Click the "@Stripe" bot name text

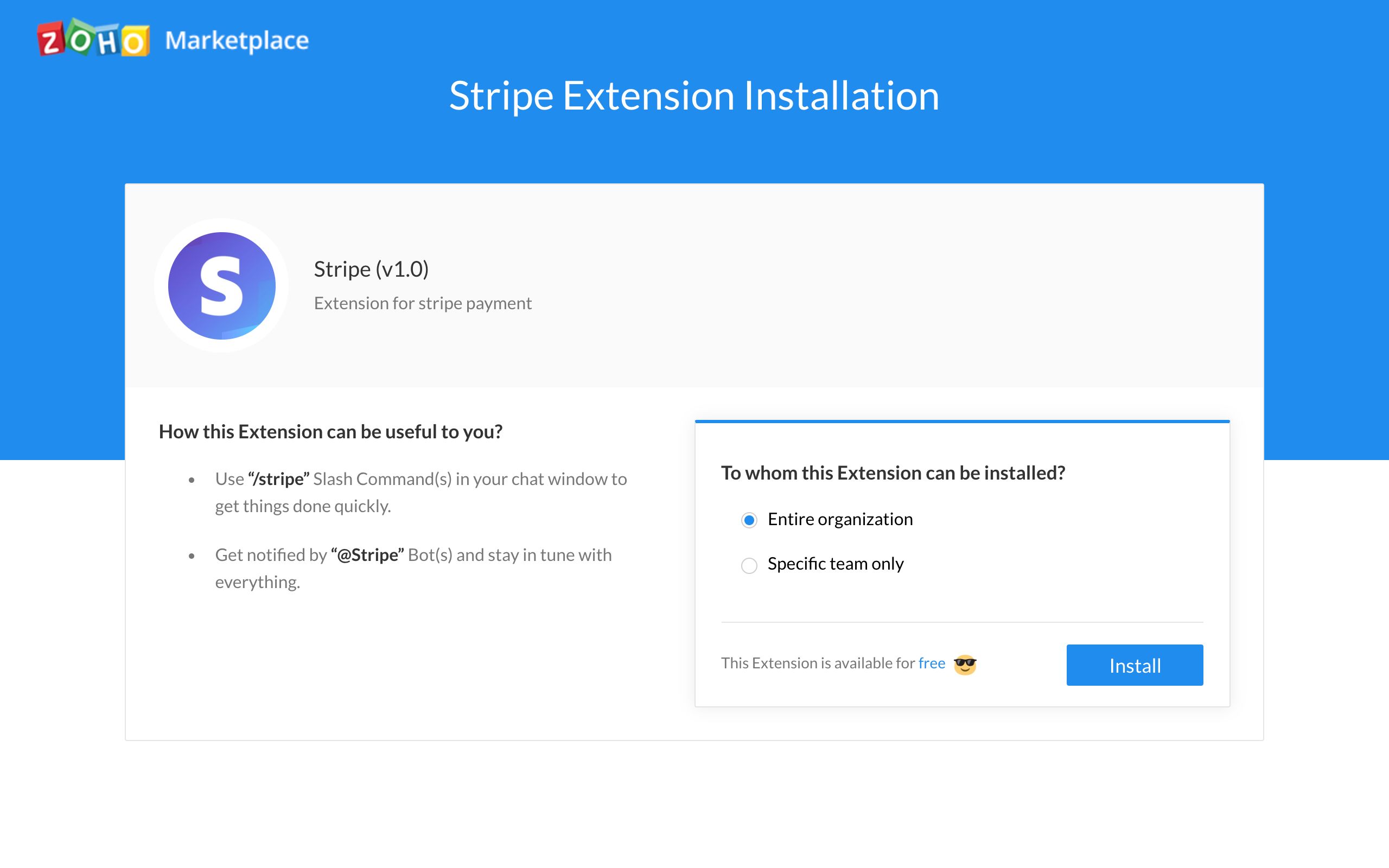pyautogui.click(x=367, y=555)
